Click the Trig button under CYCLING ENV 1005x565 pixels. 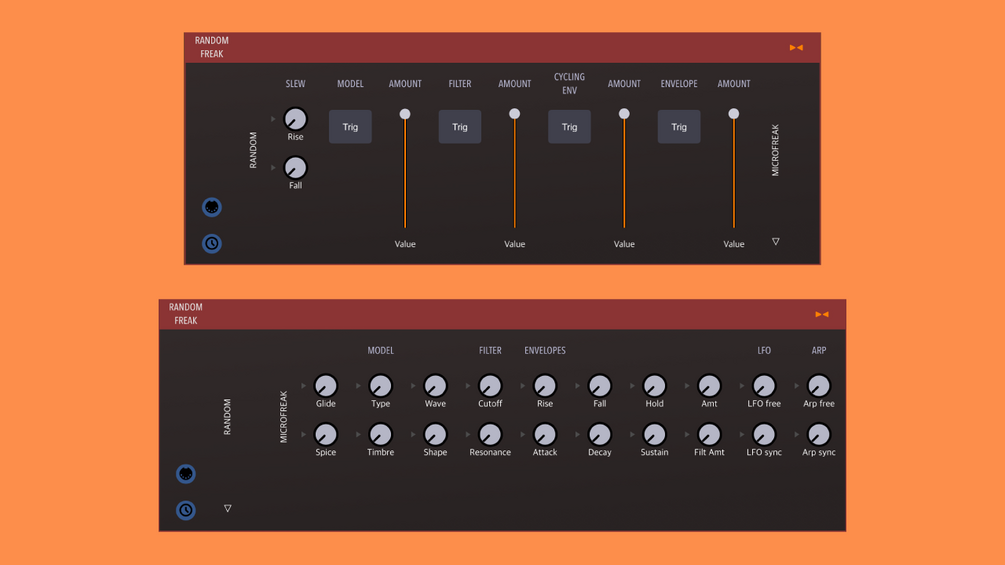click(569, 127)
